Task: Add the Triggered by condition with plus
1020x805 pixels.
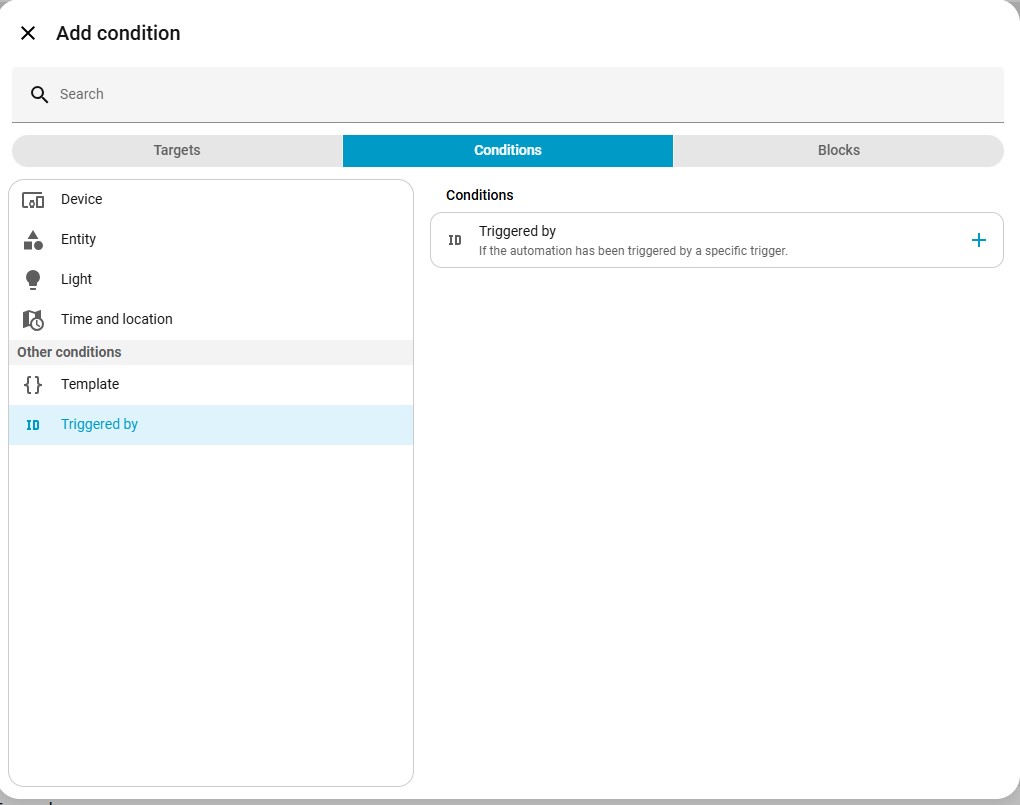Action: 978,240
